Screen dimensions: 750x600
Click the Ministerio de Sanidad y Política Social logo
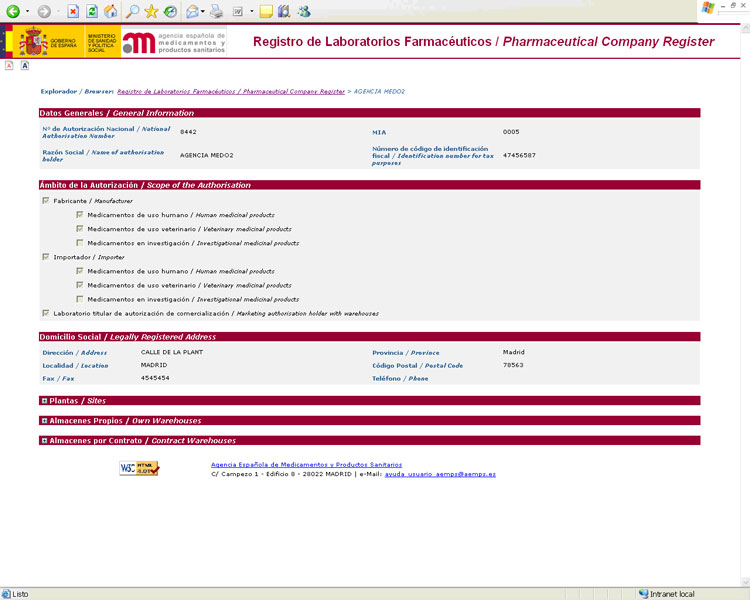tap(102, 42)
